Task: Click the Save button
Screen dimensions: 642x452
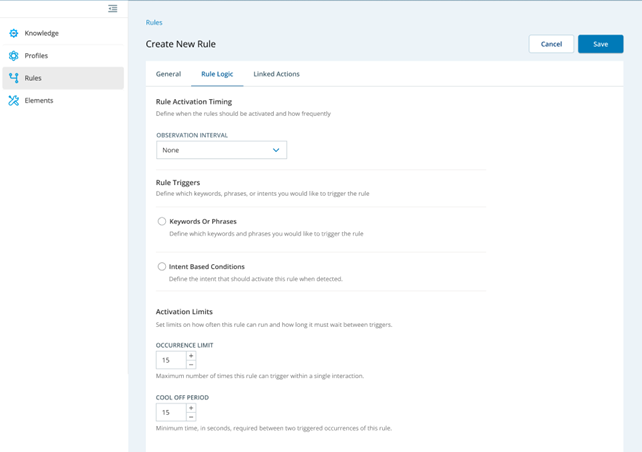Action: coord(600,44)
